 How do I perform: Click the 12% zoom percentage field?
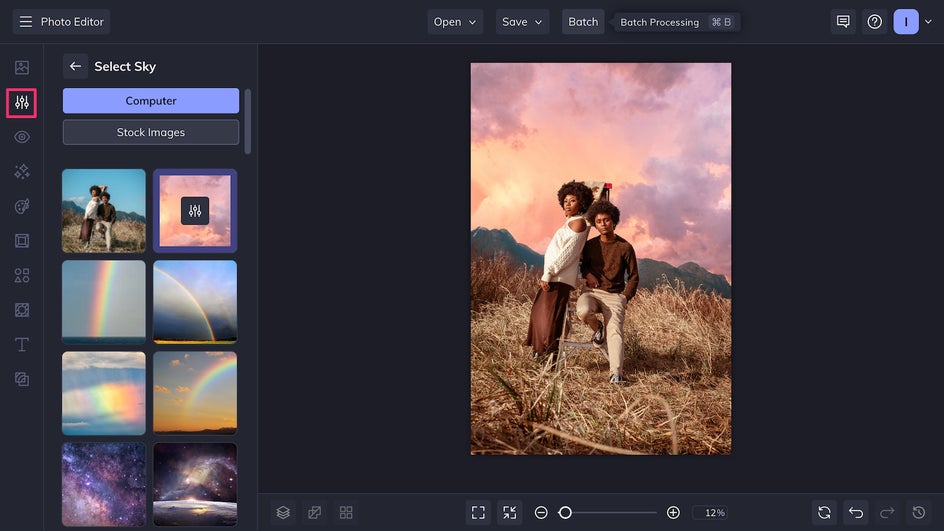pos(710,512)
